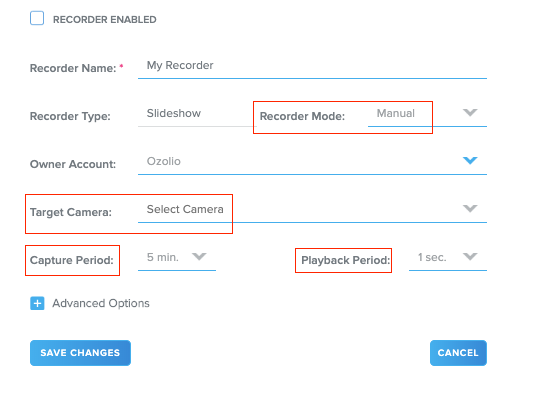Click the Target Camera chevron arrow
The image size is (547, 408).
[470, 209]
